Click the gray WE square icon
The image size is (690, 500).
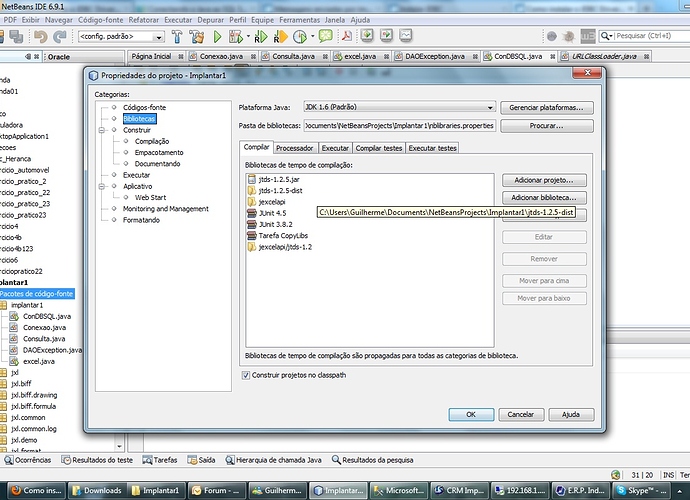(588, 37)
